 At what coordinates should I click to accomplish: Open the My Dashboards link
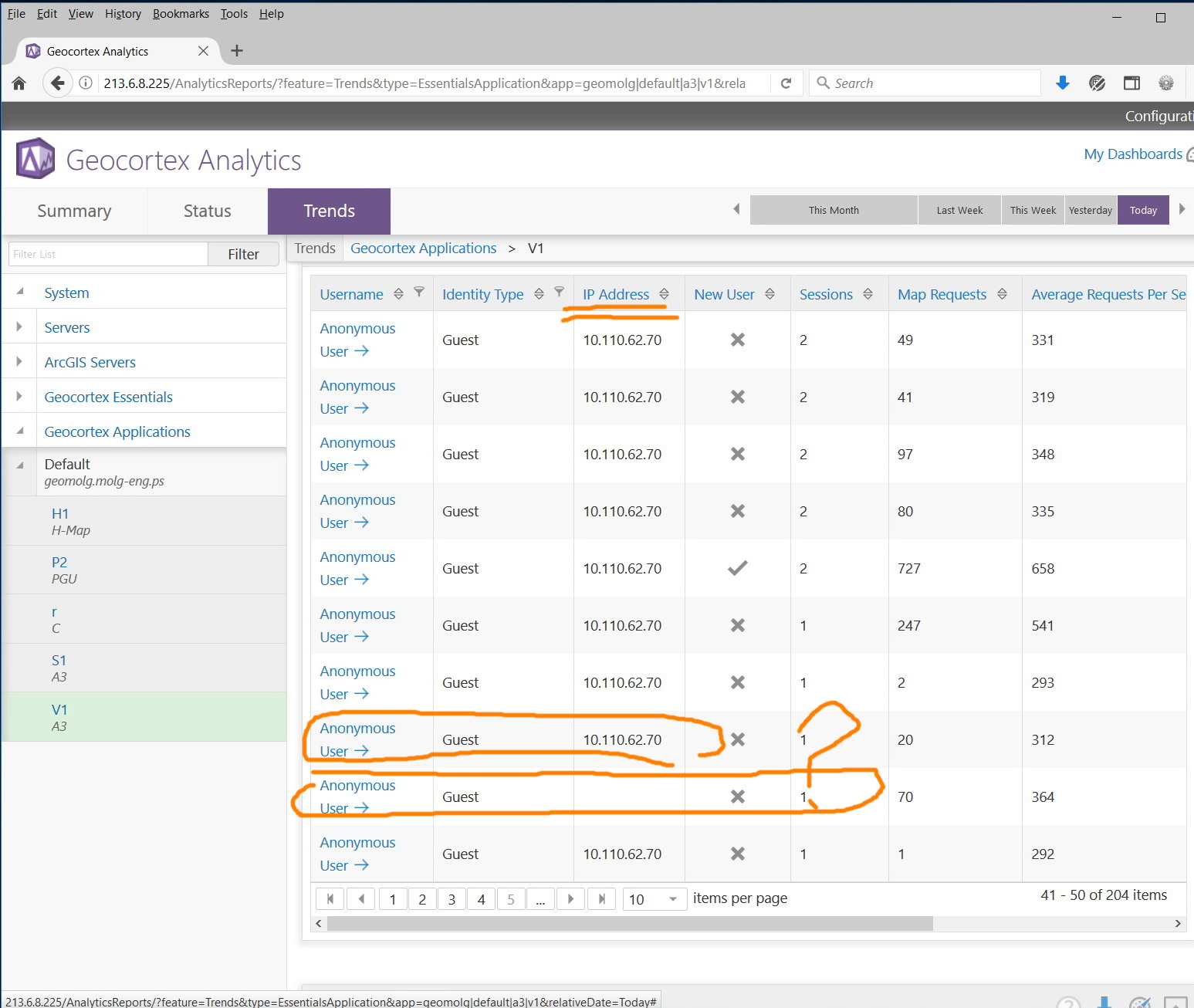pyautogui.click(x=1133, y=154)
